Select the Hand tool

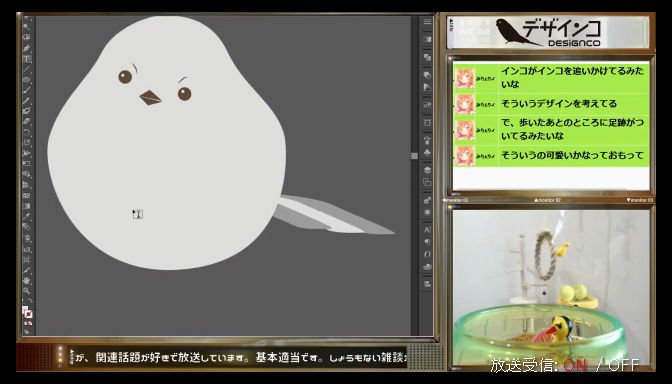27,281
